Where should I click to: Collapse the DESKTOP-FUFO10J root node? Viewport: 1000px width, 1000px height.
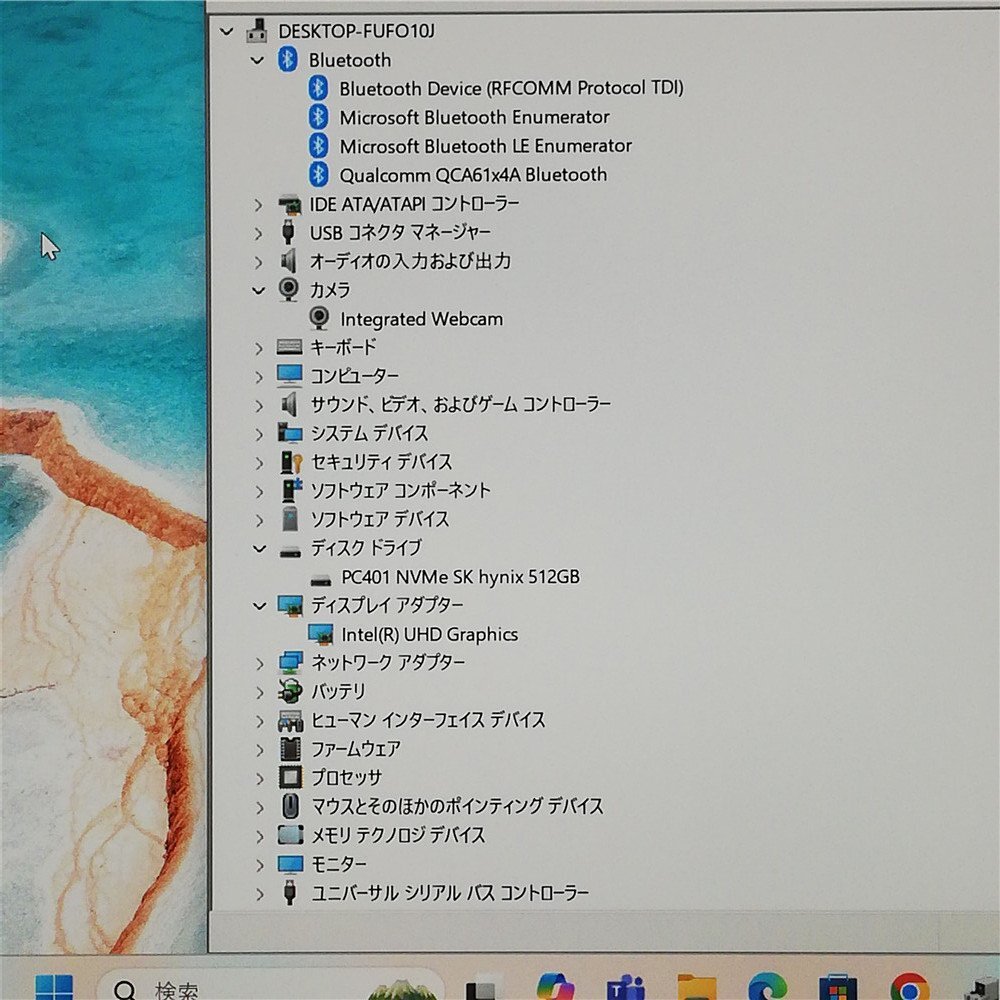pos(226,31)
